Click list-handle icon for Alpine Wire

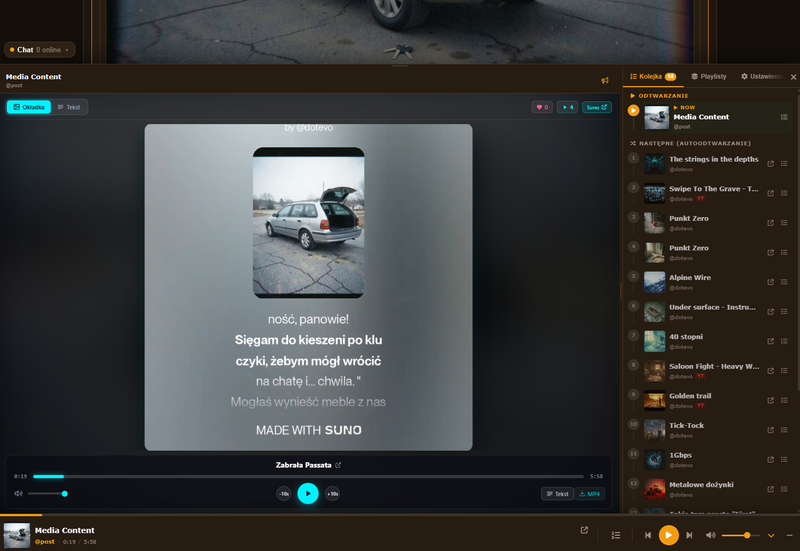784,282
